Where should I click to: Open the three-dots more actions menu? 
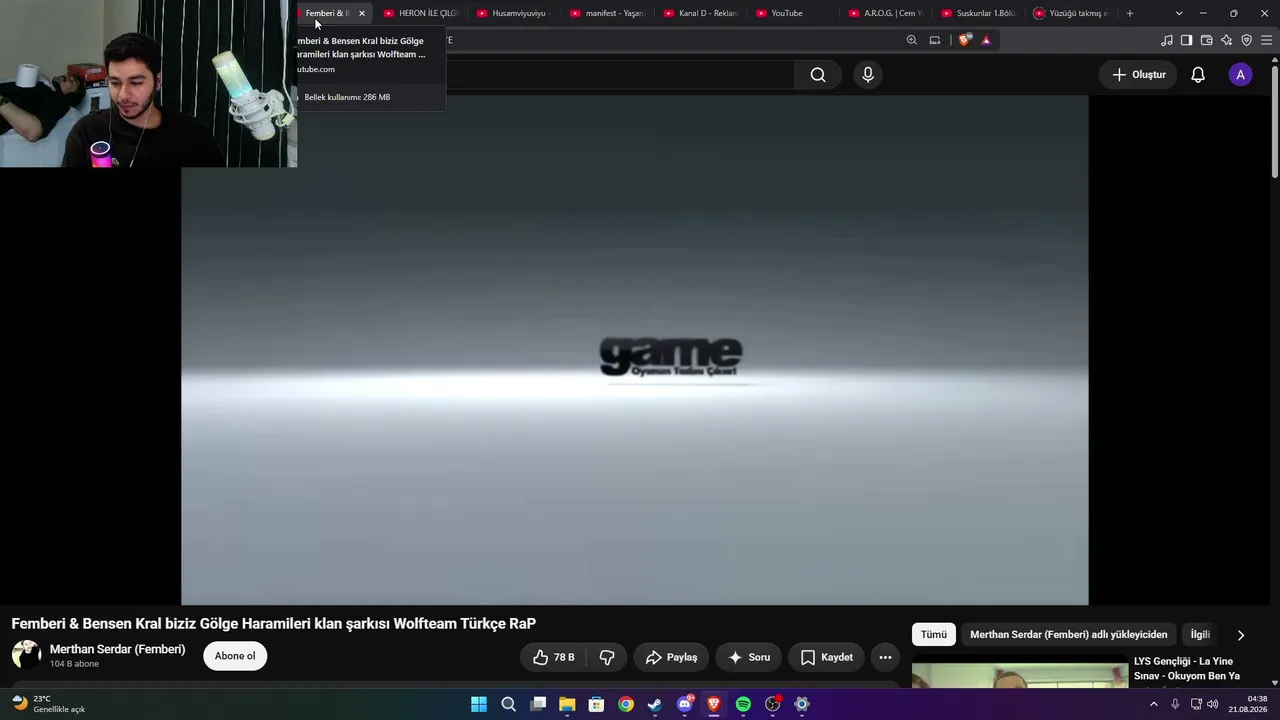pos(885,657)
